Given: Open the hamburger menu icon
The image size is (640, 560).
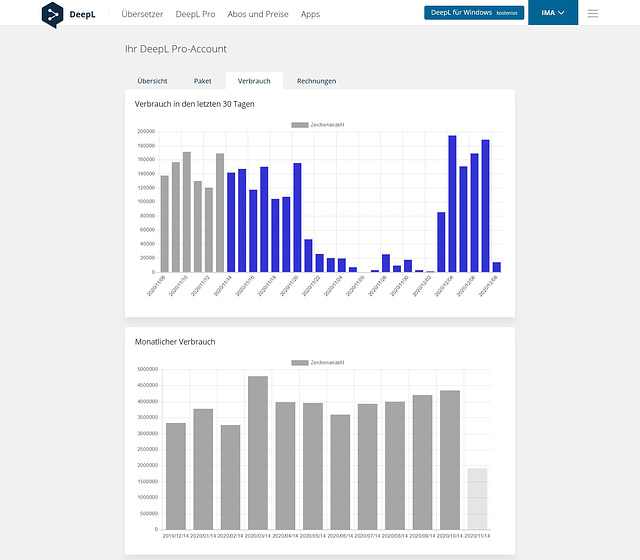Looking at the screenshot, I should (x=593, y=13).
